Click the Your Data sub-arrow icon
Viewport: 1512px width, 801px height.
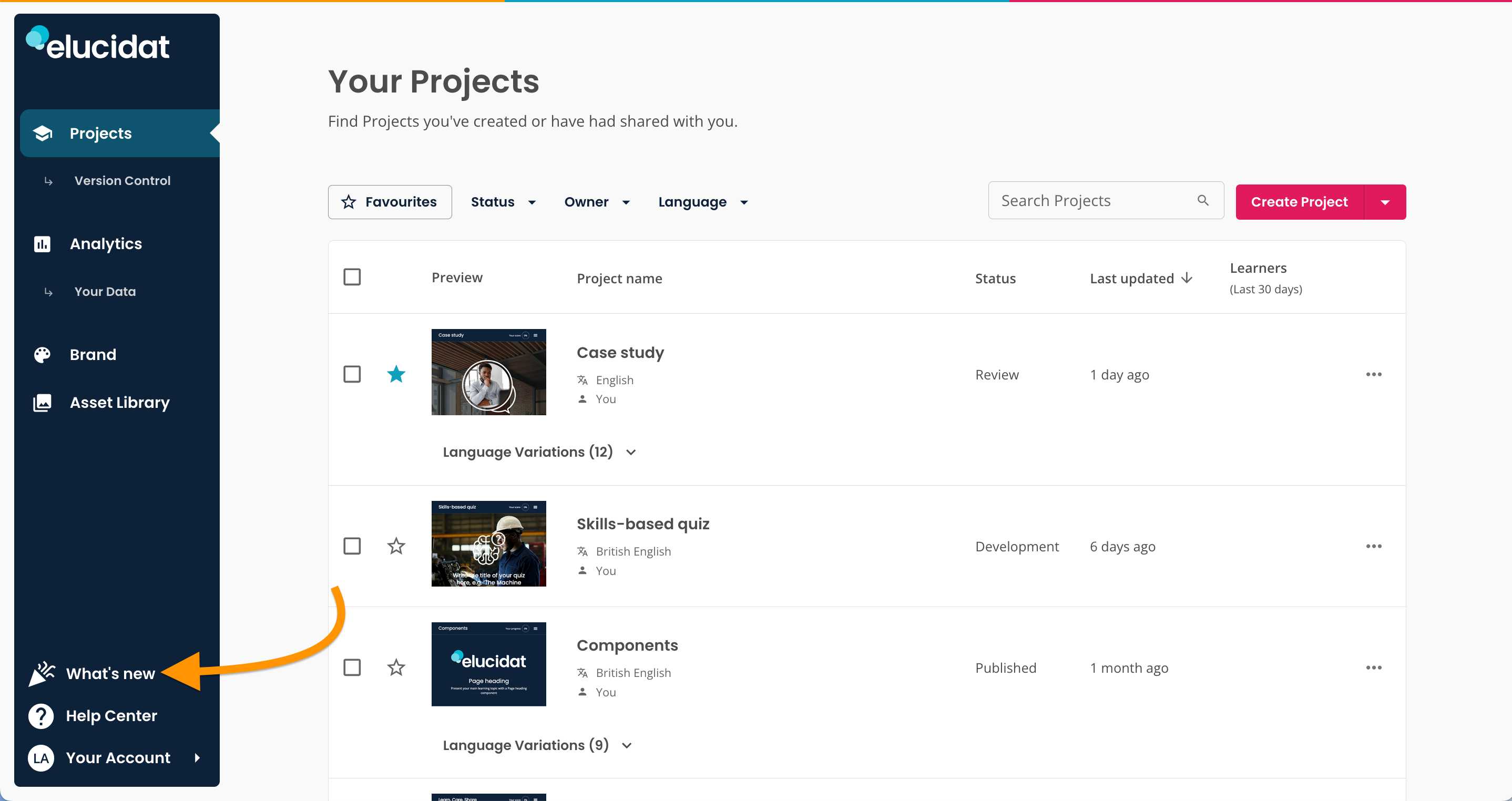tap(49, 292)
